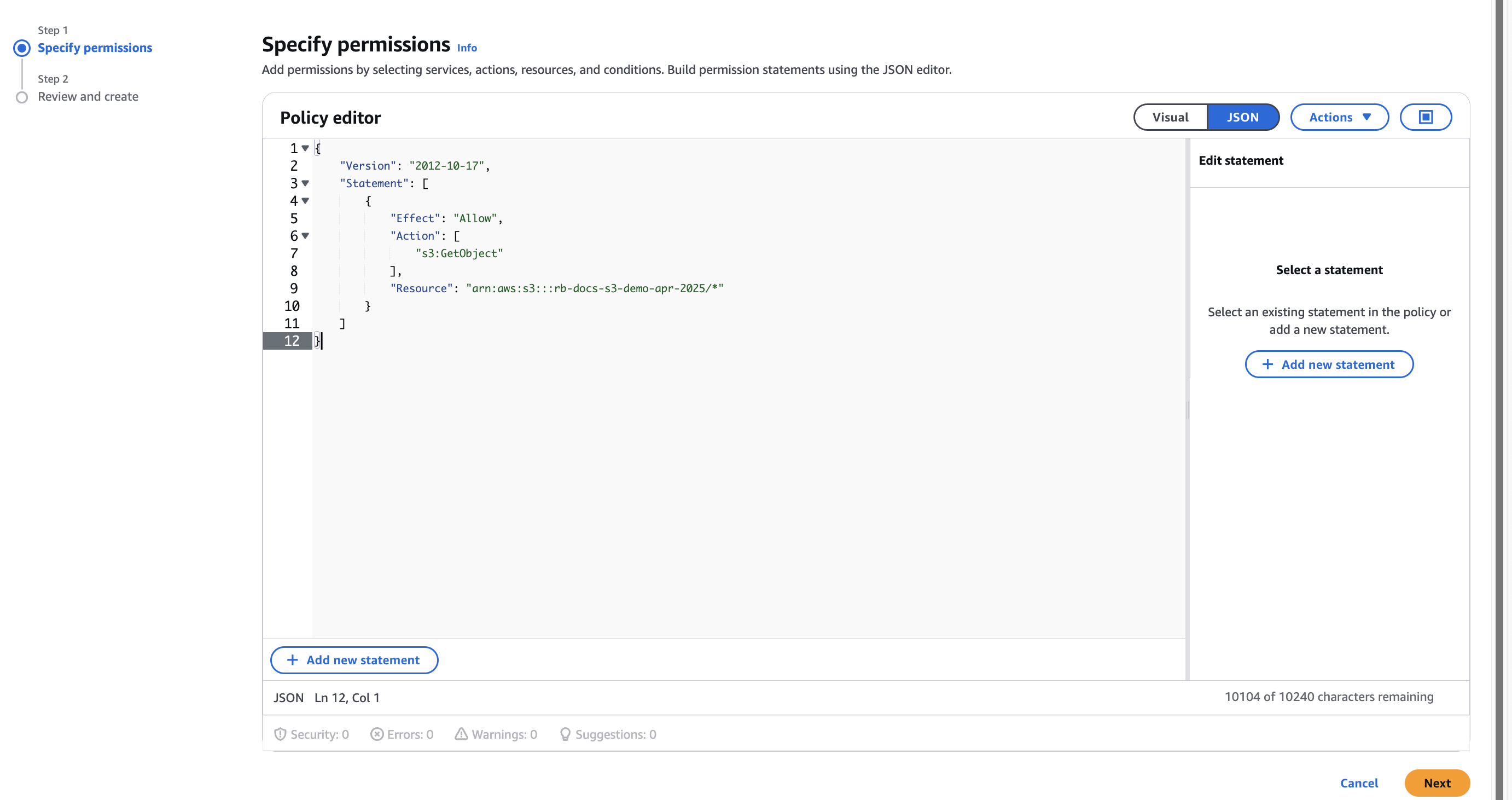
Task: Click the Security shield status icon
Action: [x=280, y=734]
